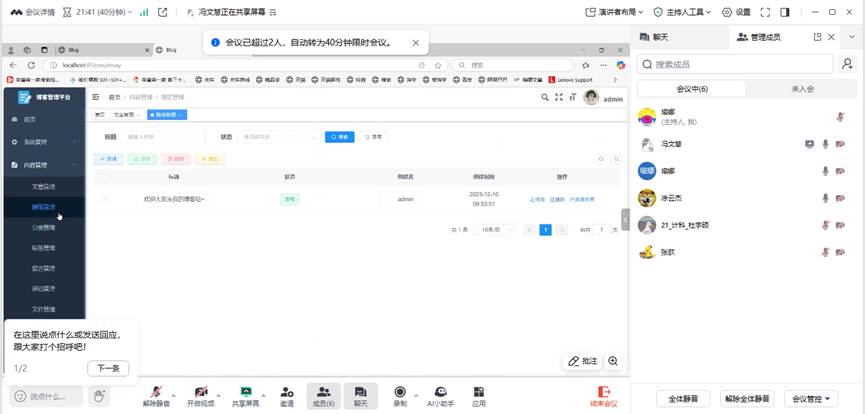Screen dimensions: 865x414
Task: Click the 解除静音 microphone icon
Action: [x=157, y=391]
